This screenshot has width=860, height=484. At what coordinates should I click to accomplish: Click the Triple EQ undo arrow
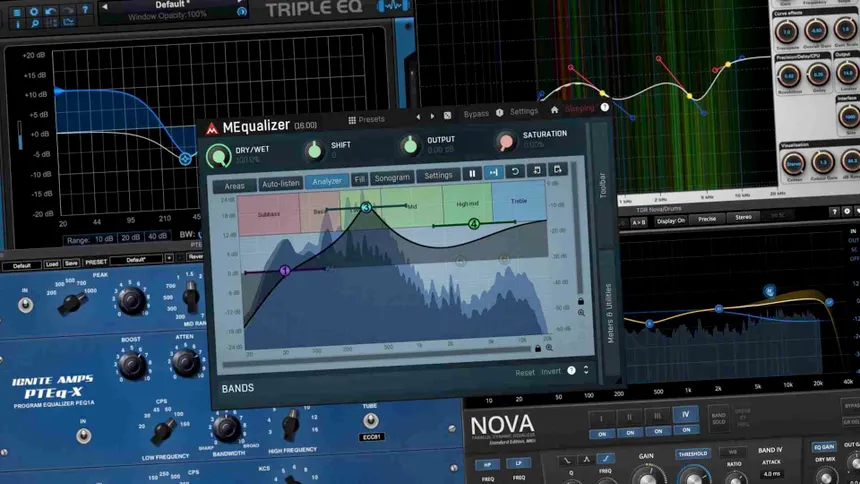50,10
